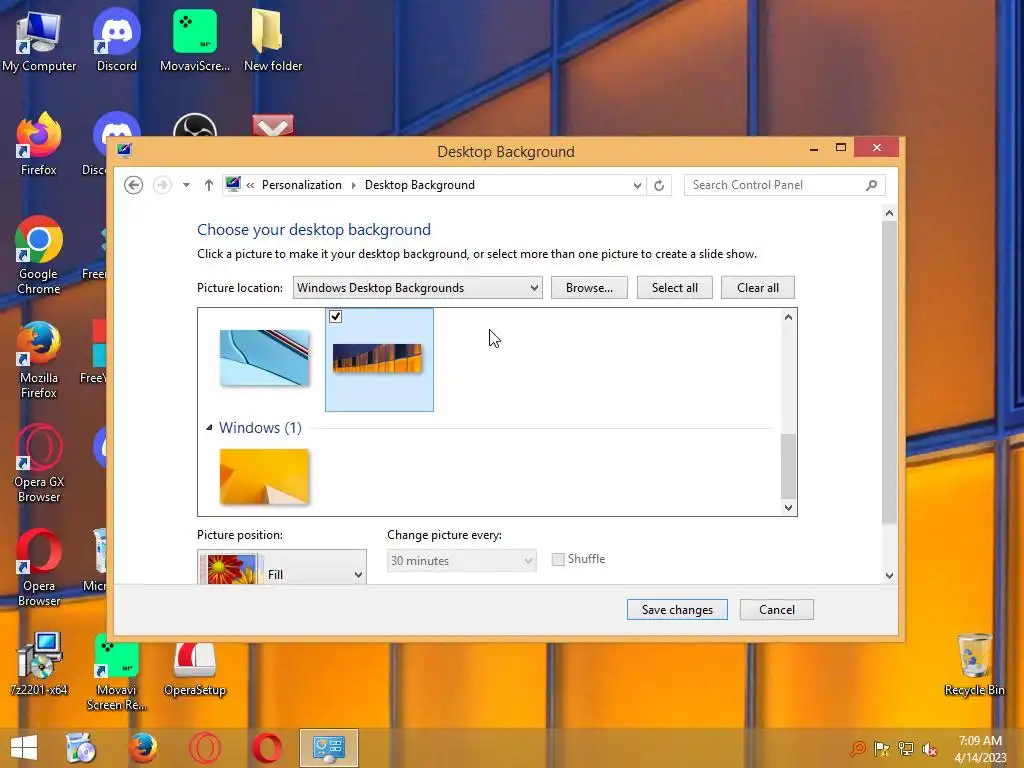
Task: Click the Desktop Background breadcrumb
Action: click(x=420, y=185)
